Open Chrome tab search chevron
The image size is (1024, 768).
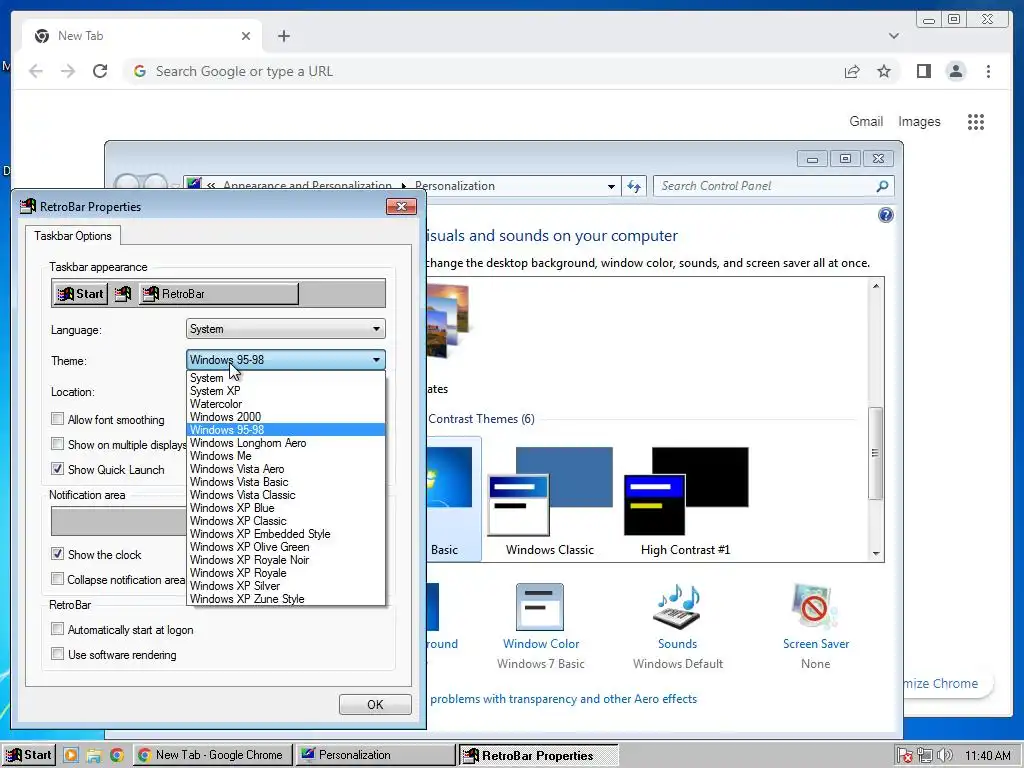894,36
